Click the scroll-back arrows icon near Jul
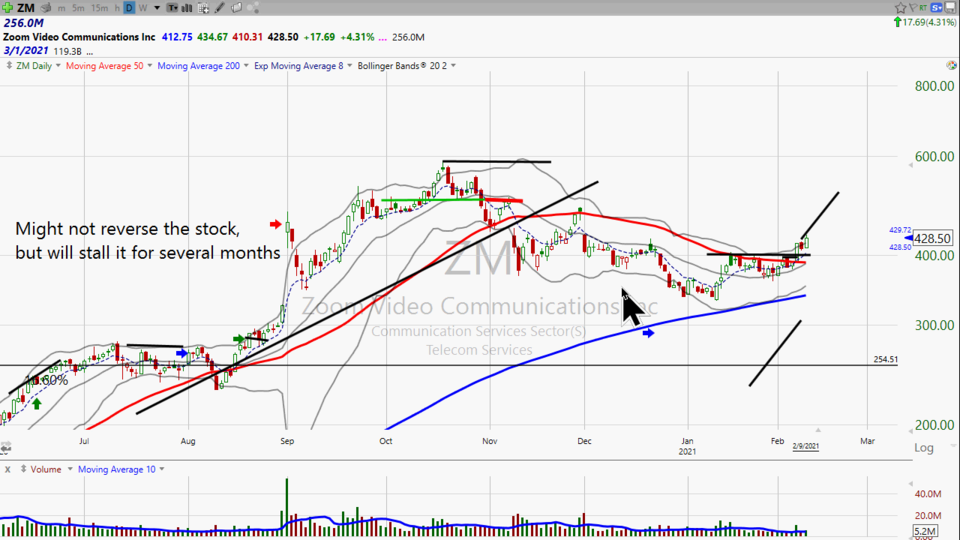This screenshot has height=540, width=960. [x=6, y=449]
